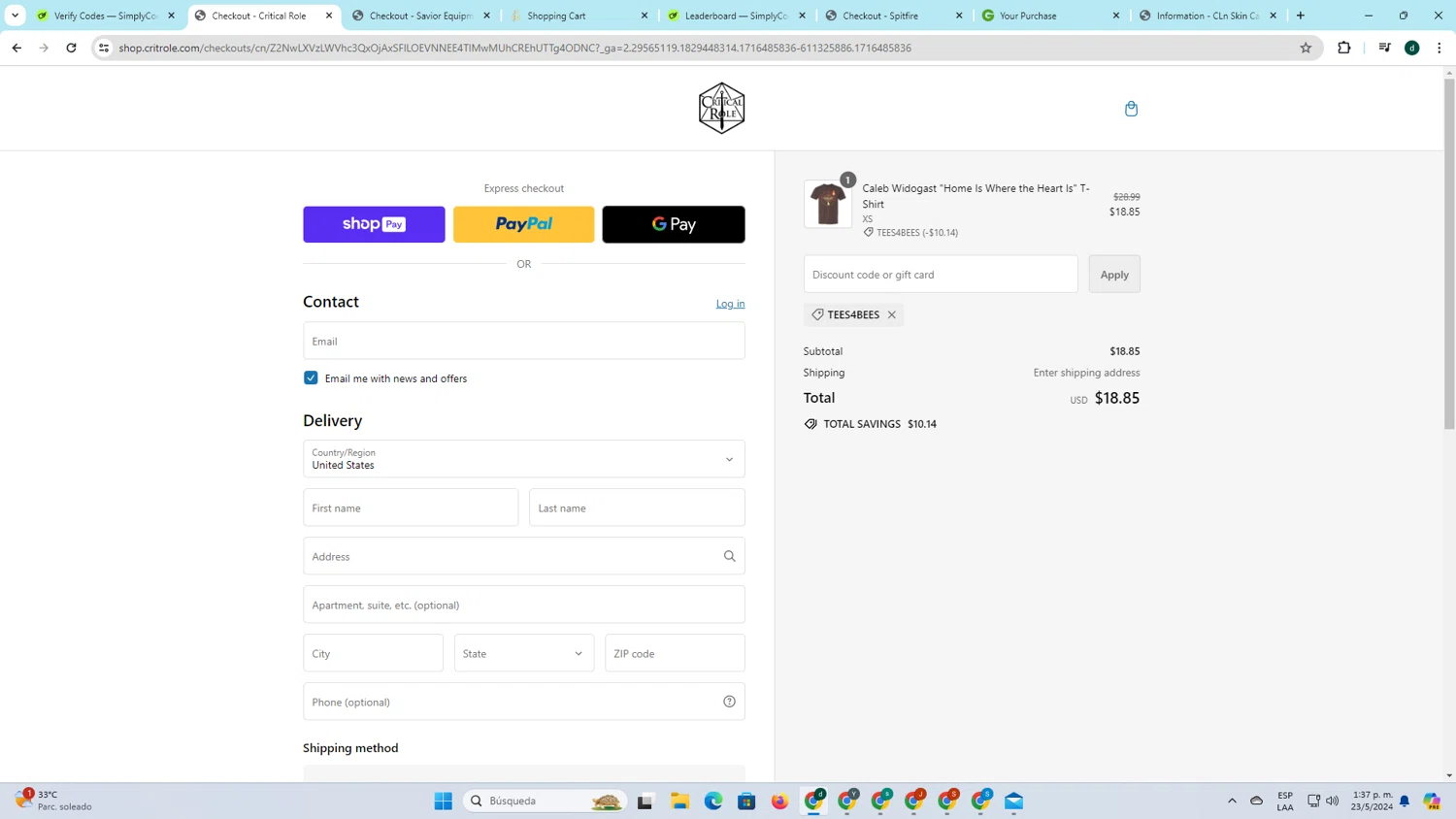Show hidden system tray icons
This screenshot has width=1456, height=819.
pos(1232,801)
